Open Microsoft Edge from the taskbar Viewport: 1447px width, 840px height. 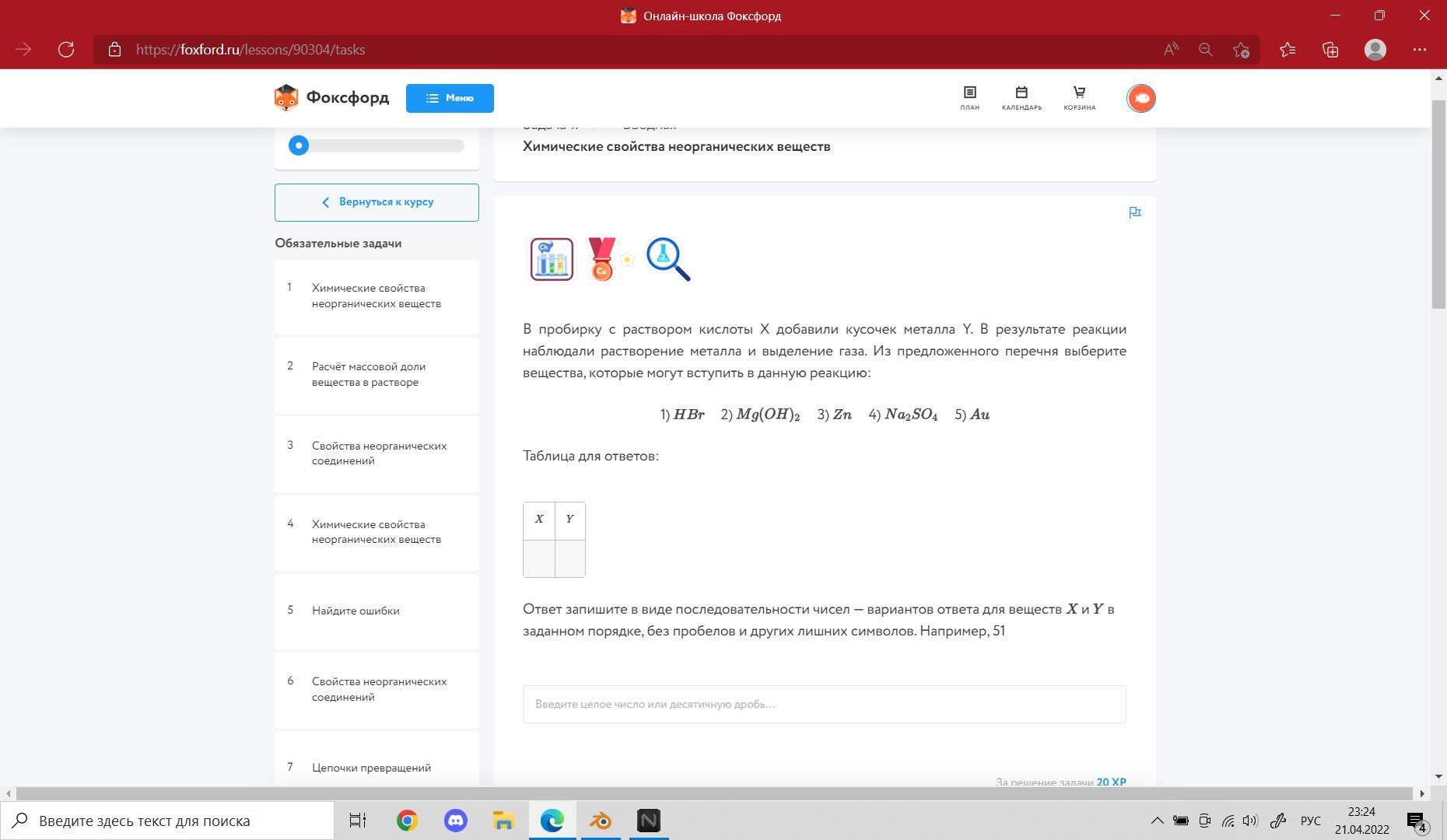(552, 821)
